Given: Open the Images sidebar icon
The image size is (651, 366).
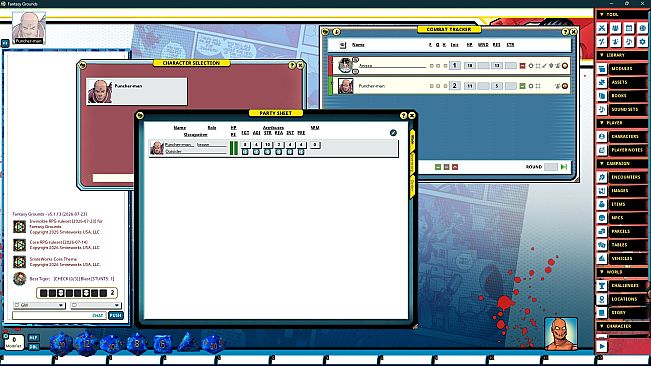Looking at the screenshot, I should [x=602, y=191].
